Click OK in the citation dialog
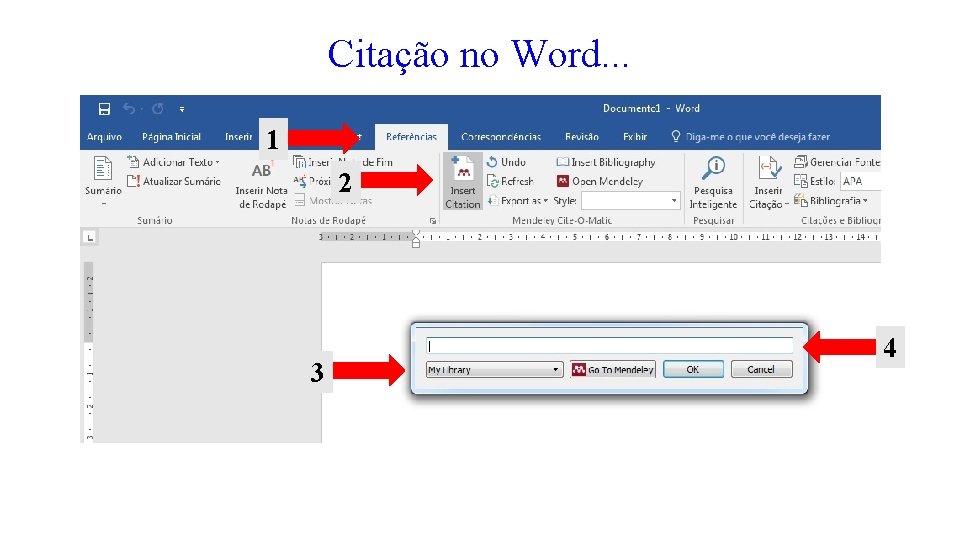Image resolution: width=960 pixels, height=540 pixels. click(x=693, y=370)
